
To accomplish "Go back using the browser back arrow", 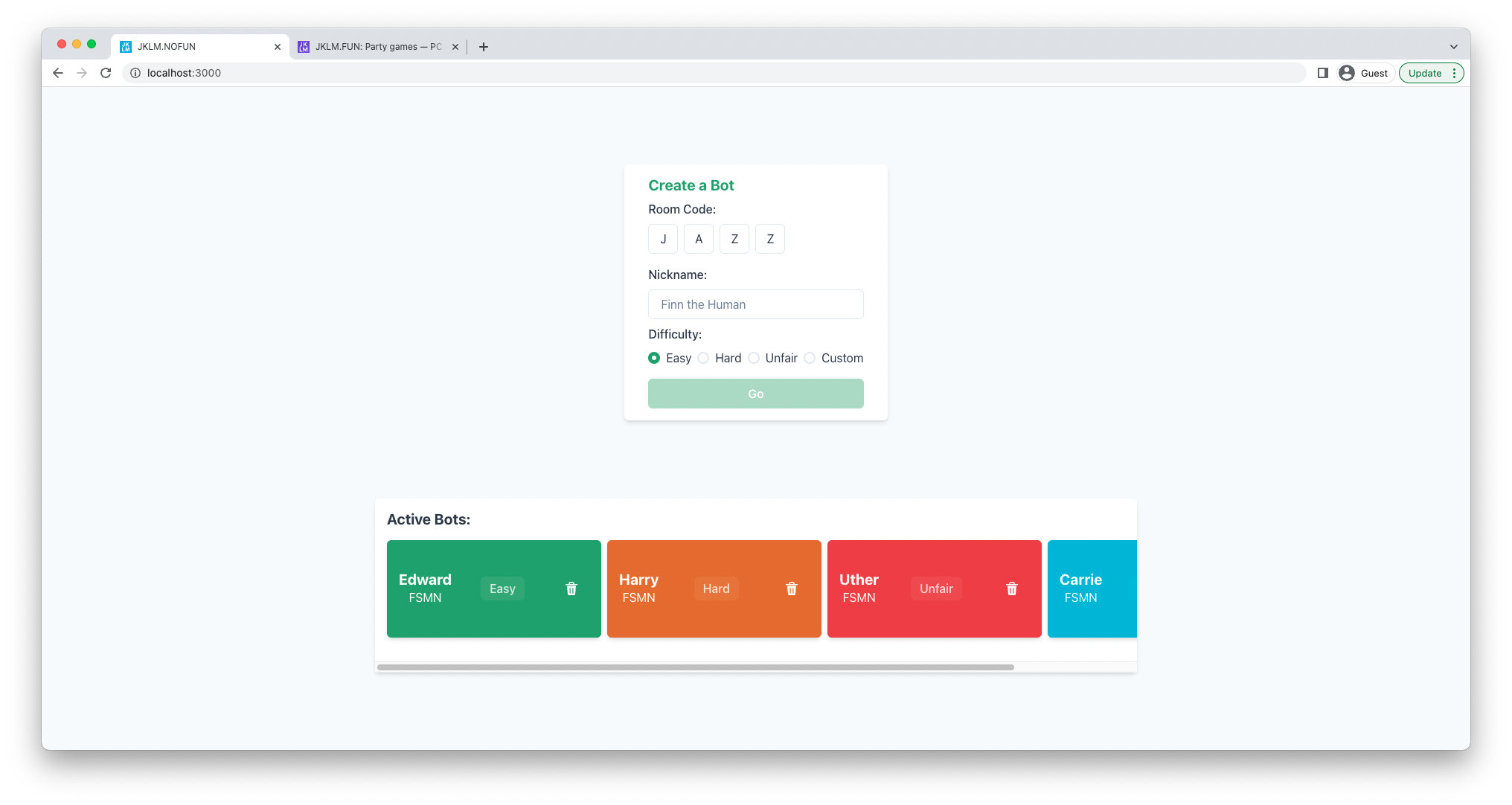I will (x=58, y=73).
